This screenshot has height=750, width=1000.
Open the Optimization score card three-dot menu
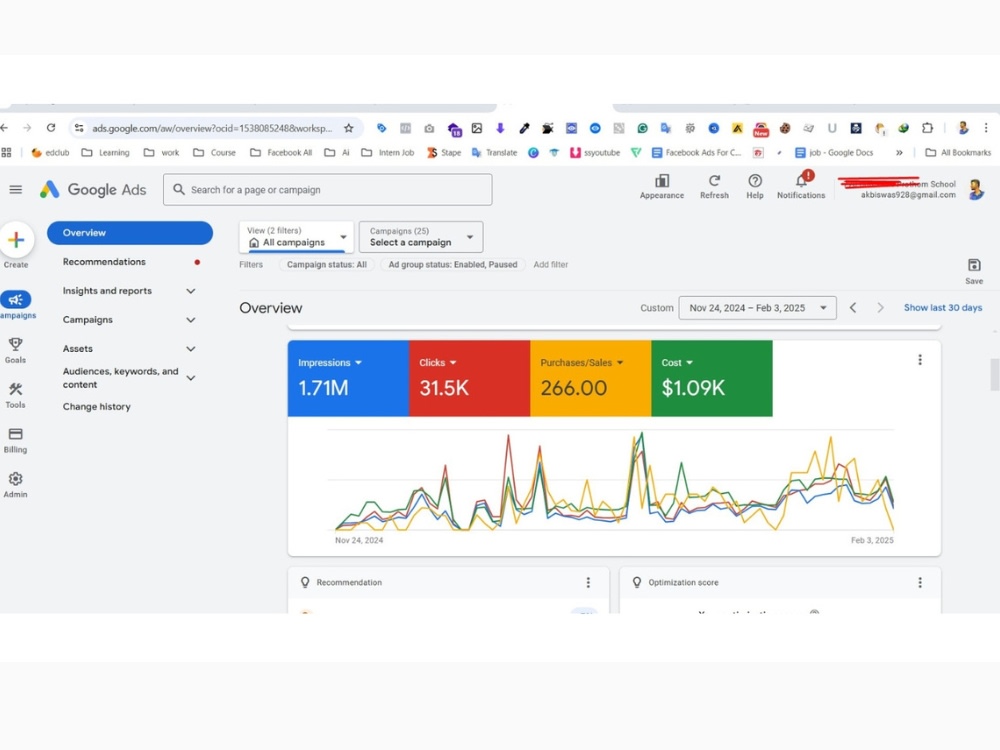pos(920,582)
